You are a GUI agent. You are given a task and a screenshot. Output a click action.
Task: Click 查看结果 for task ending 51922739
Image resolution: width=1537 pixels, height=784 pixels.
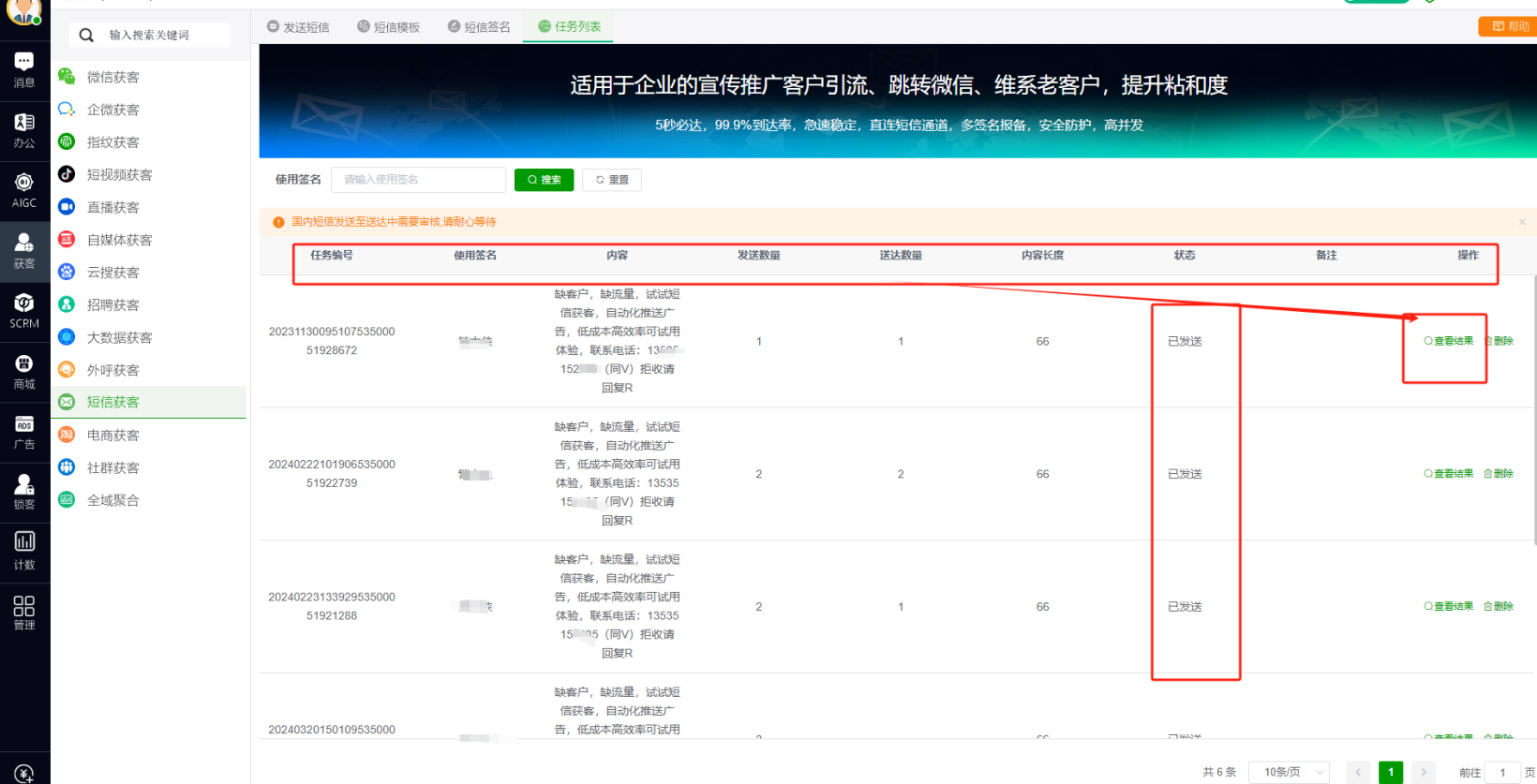click(1449, 474)
